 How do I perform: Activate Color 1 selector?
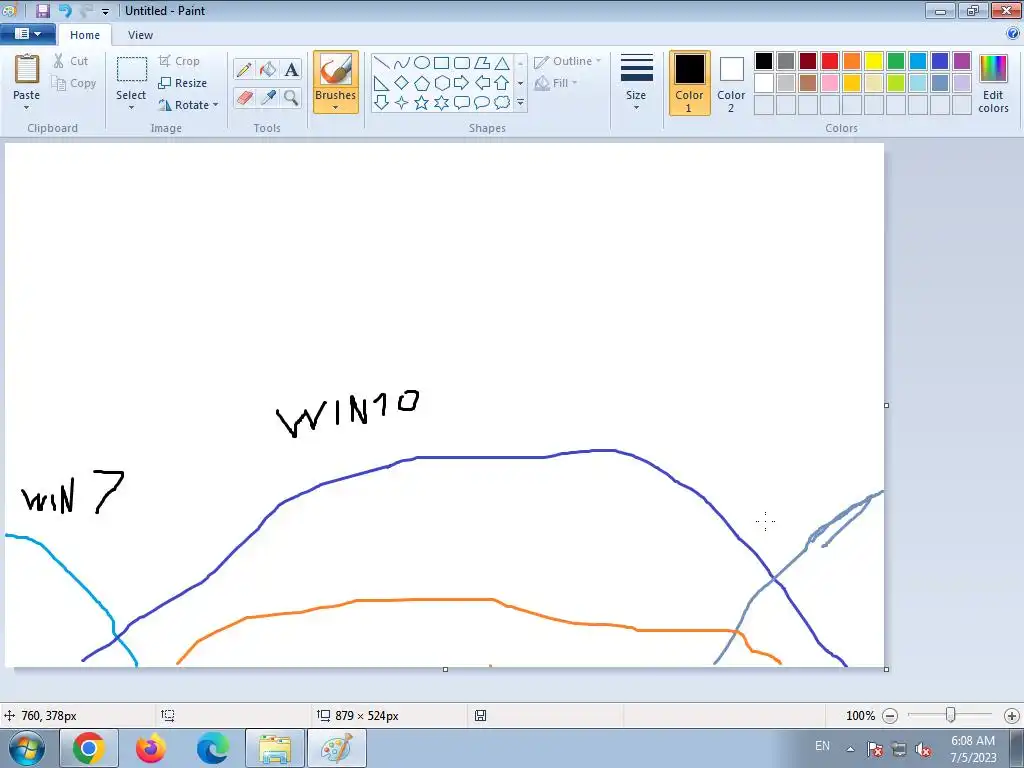click(x=690, y=83)
